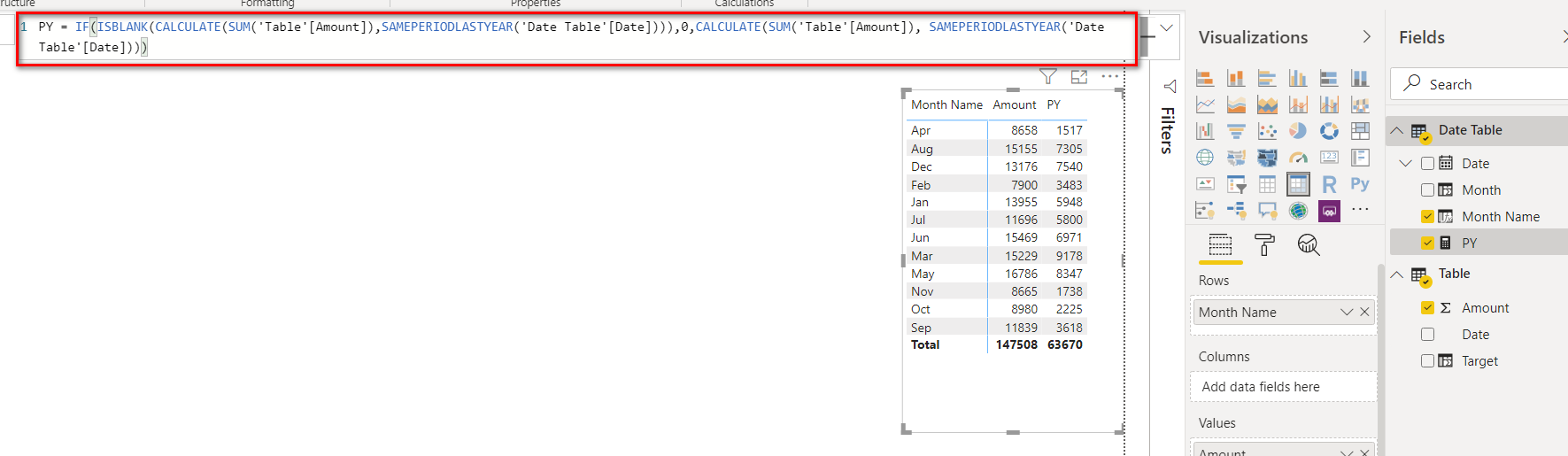Open more visuals ellipsis menu

point(1360,210)
